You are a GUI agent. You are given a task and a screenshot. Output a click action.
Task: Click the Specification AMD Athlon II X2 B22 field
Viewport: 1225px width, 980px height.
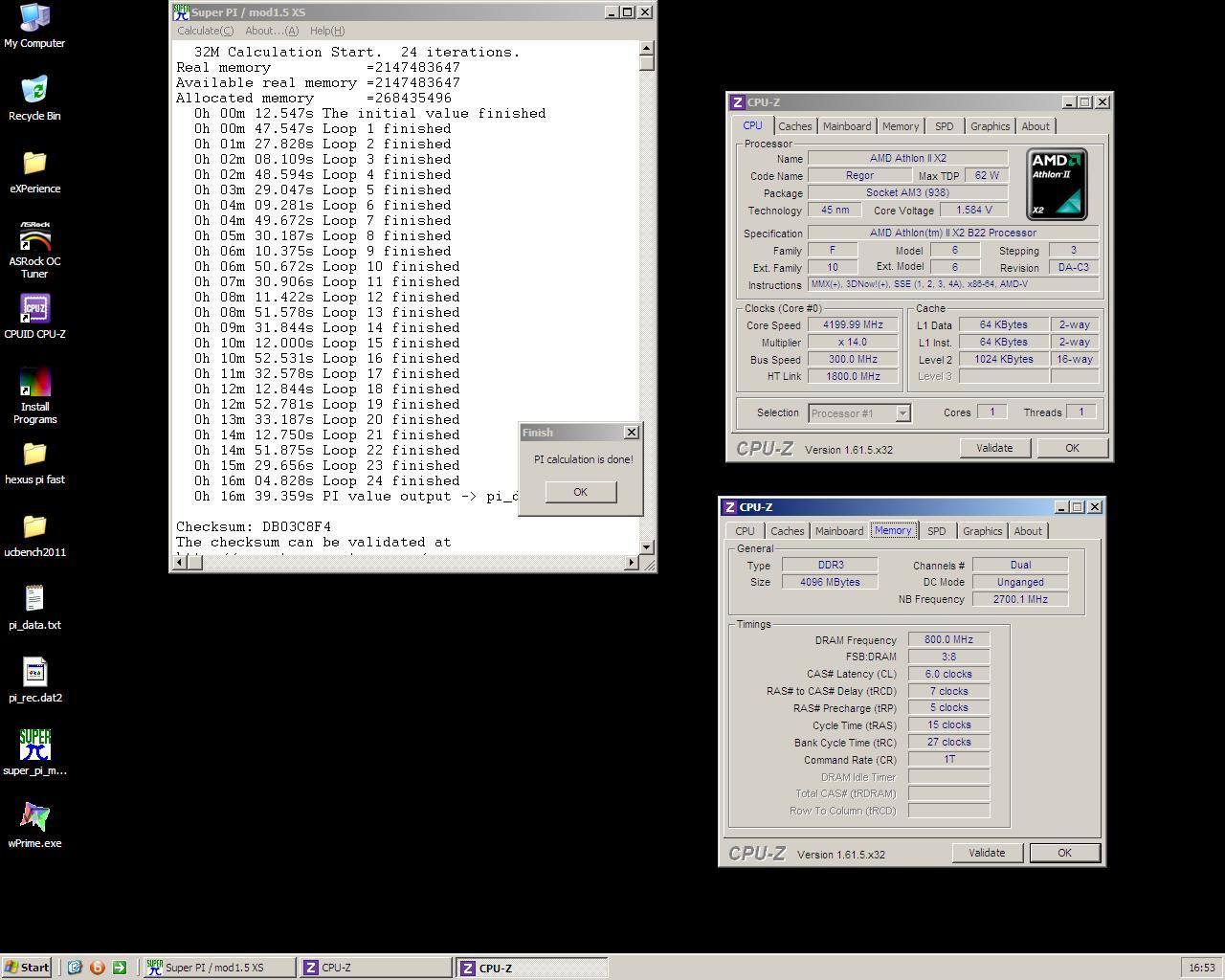(953, 233)
